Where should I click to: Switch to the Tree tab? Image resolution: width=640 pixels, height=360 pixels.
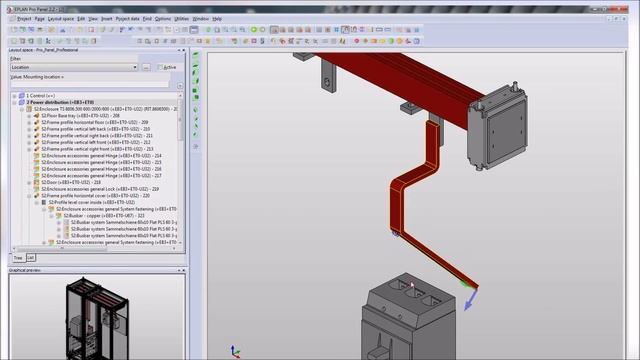click(x=18, y=258)
